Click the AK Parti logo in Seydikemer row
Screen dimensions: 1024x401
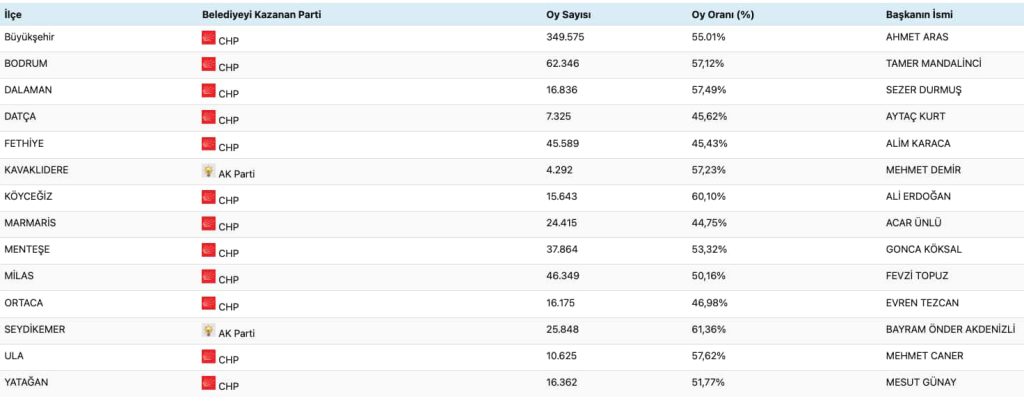pos(208,330)
